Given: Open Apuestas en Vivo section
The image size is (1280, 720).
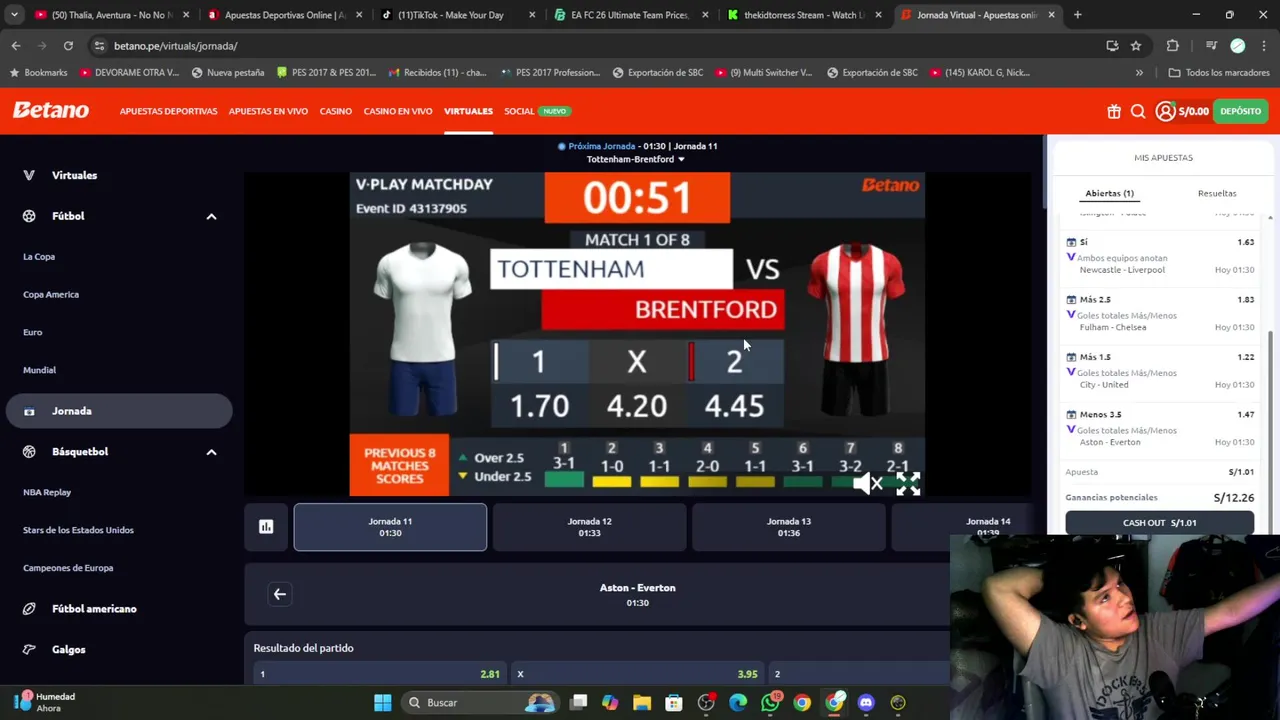Looking at the screenshot, I should pos(268,111).
